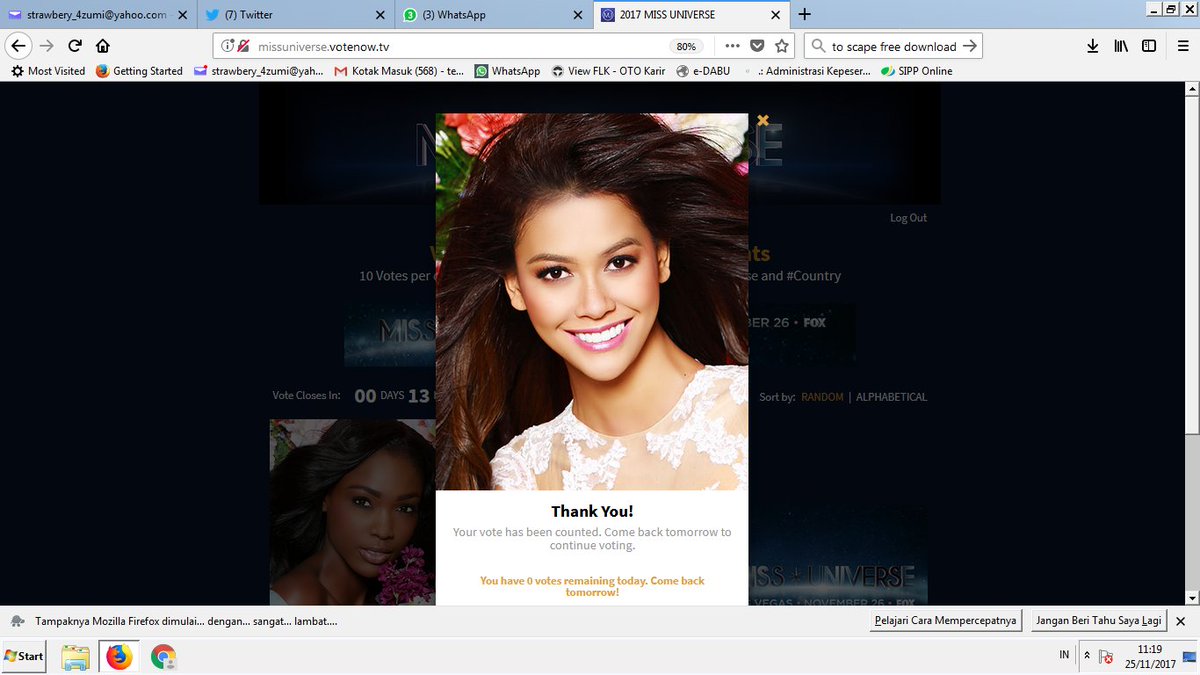1200x675 pixels.
Task: Close the 2017 MISS UNIVERSE tab
Action: click(777, 15)
